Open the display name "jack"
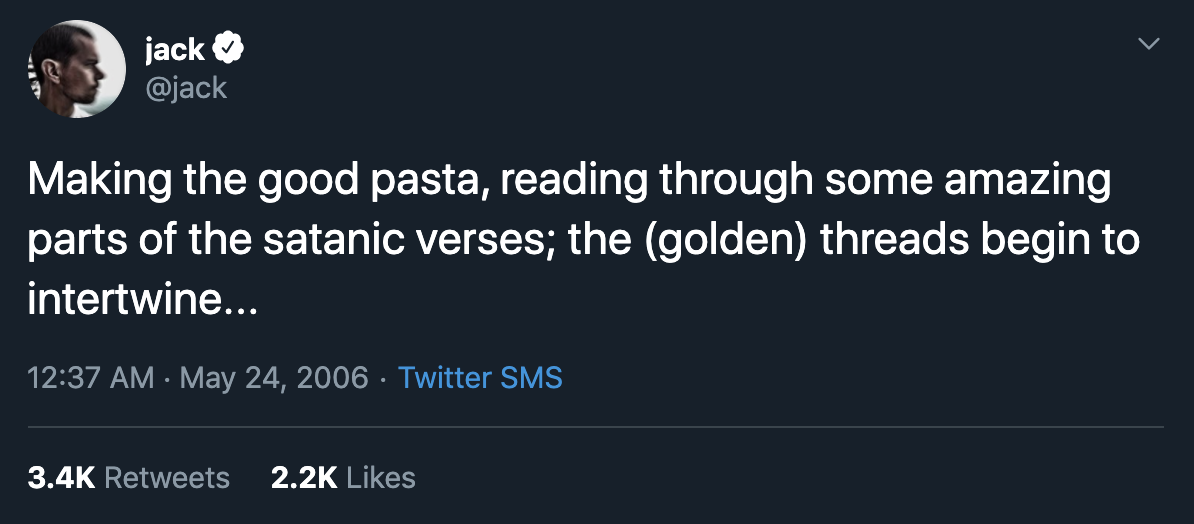 [x=174, y=50]
